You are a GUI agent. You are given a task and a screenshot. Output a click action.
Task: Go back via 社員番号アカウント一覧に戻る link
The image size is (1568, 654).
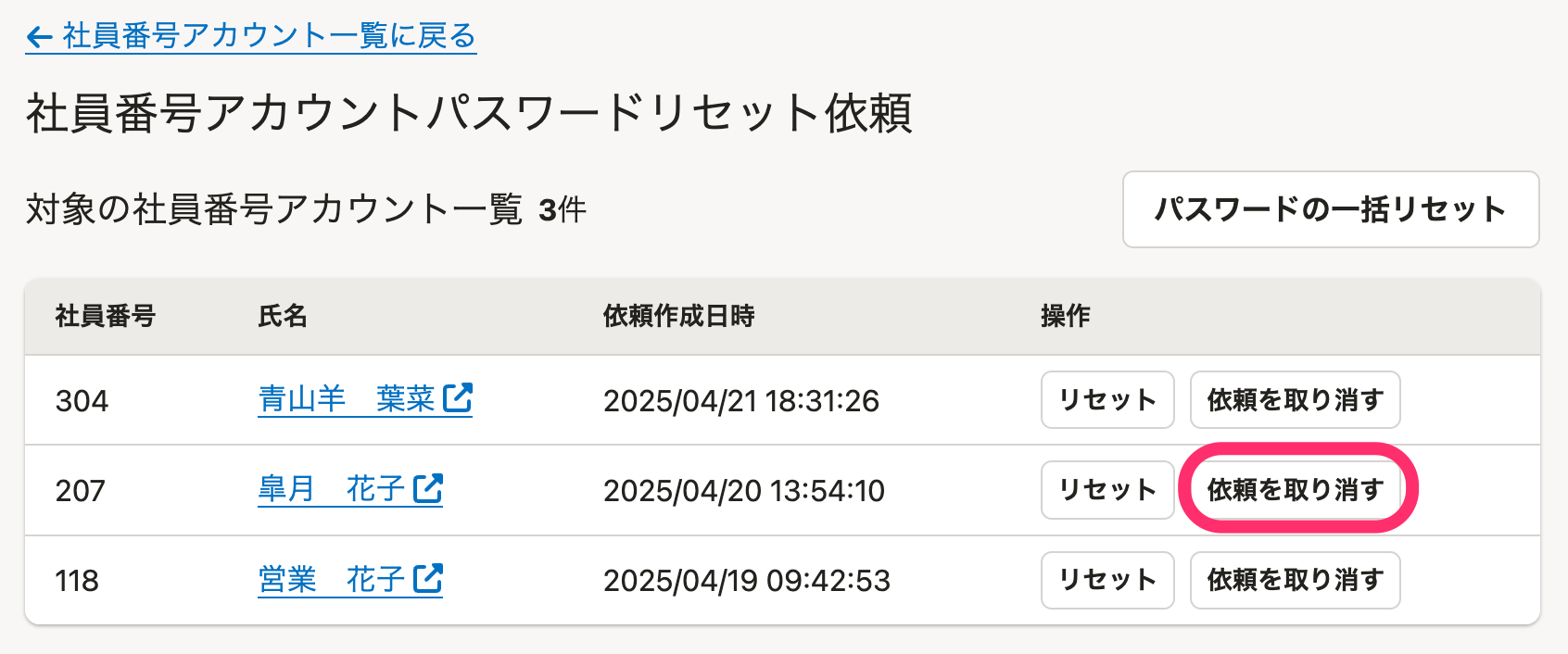[251, 36]
